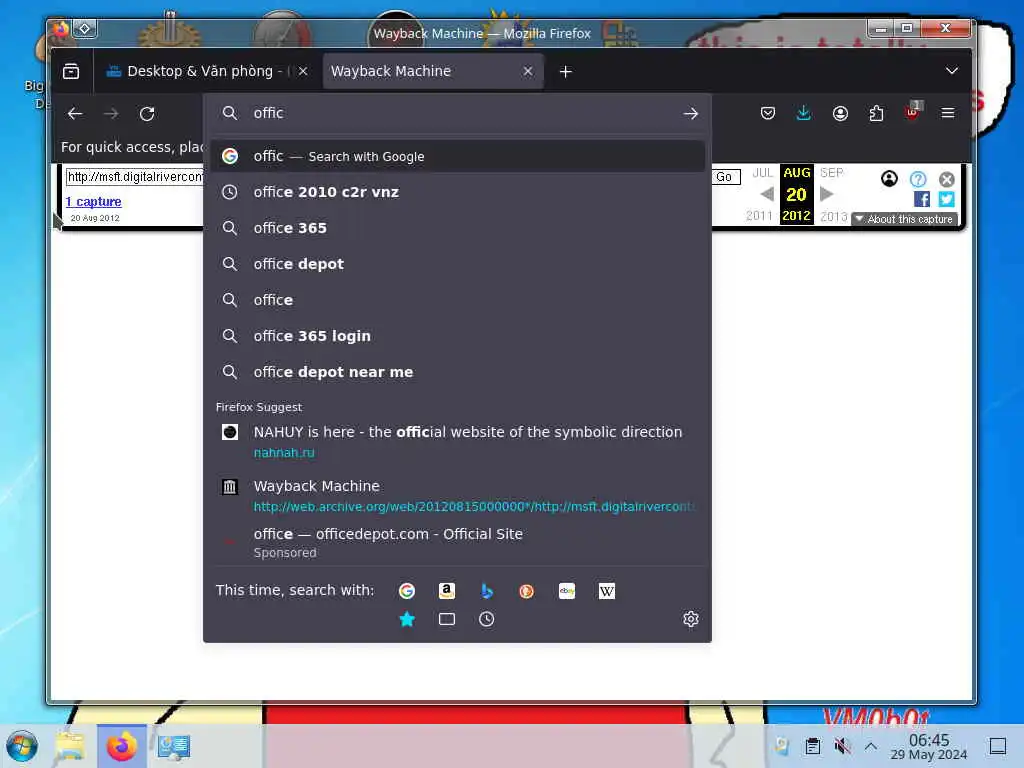
Task: Click the Wayback 'Go' button
Action: pyautogui.click(x=724, y=177)
